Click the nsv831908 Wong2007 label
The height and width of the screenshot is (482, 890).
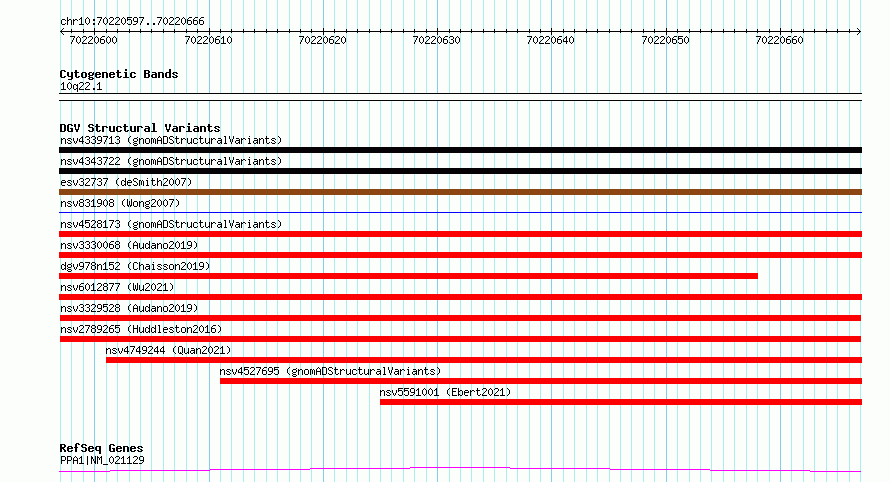click(x=120, y=203)
